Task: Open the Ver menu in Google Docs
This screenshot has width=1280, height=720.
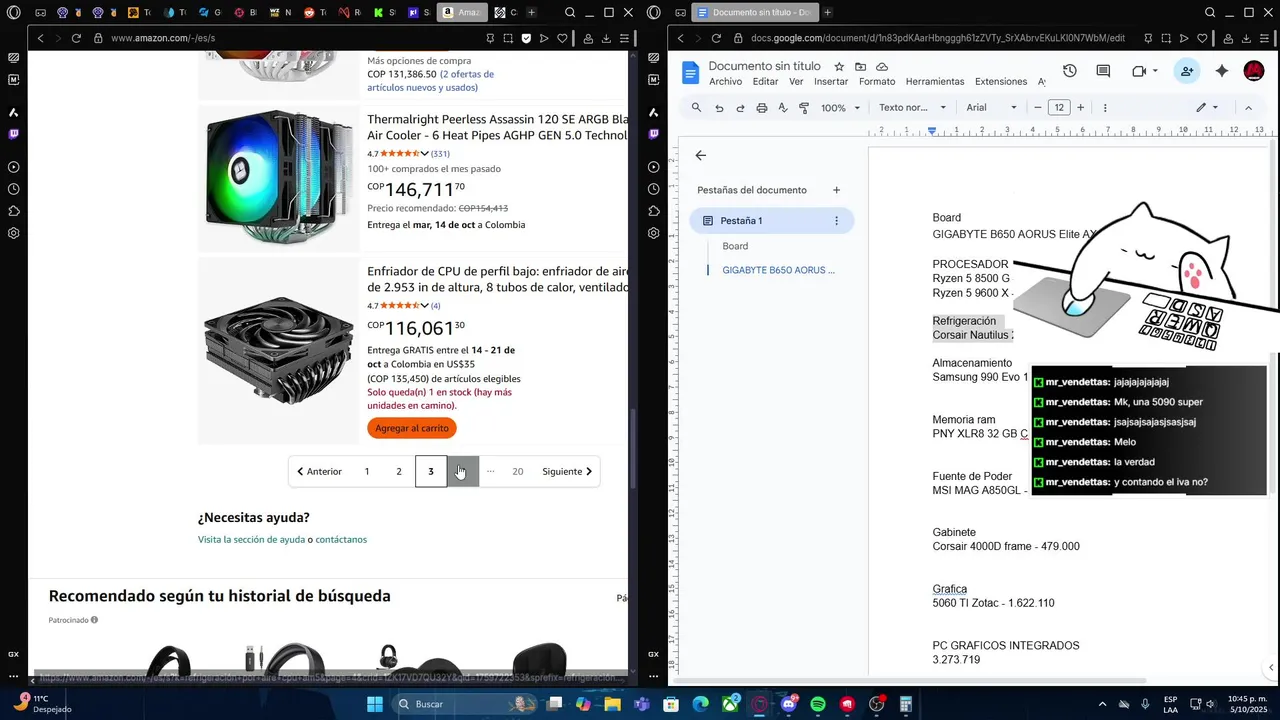Action: (x=796, y=82)
